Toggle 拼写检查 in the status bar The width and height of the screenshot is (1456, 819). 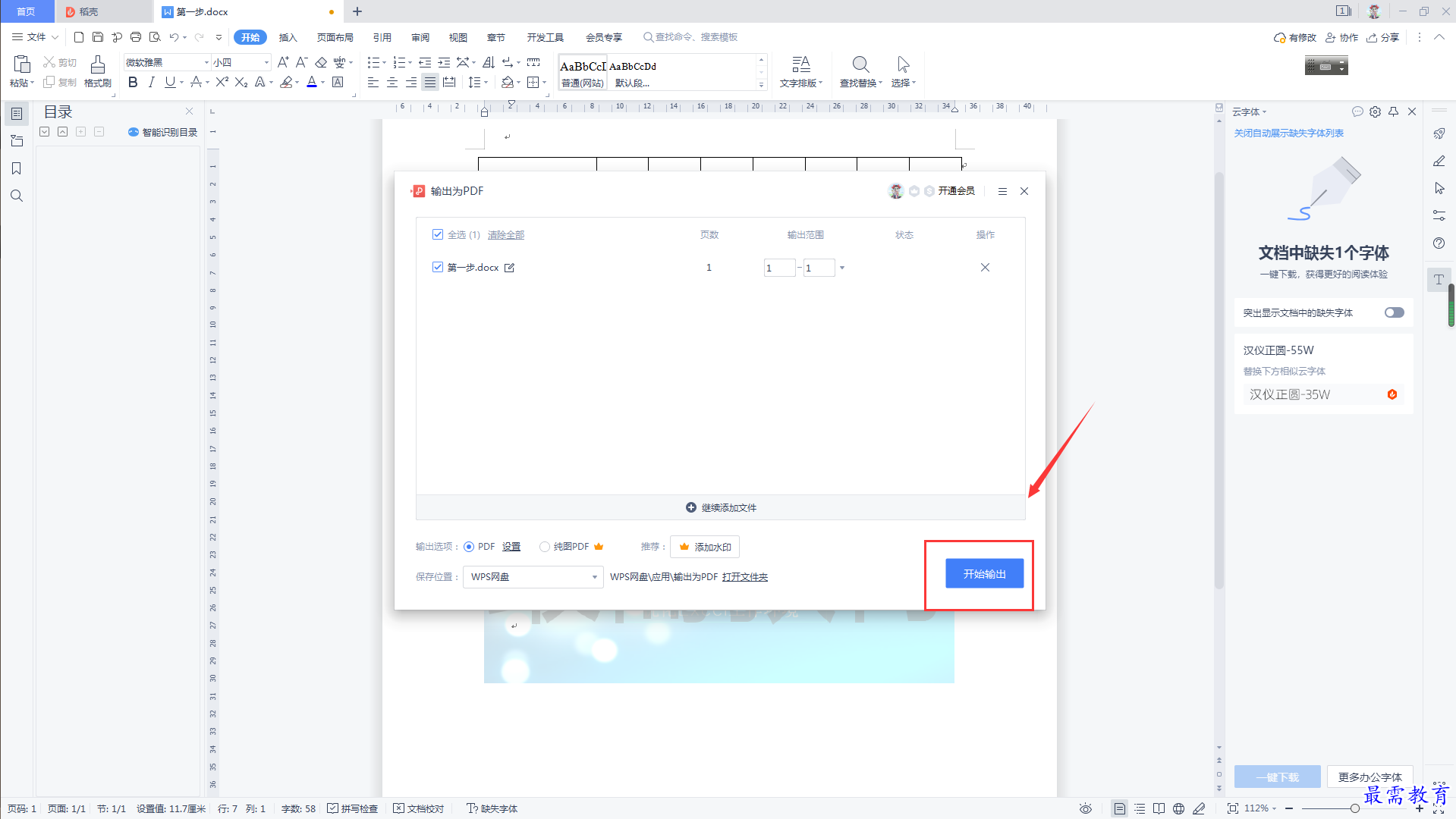click(x=353, y=808)
